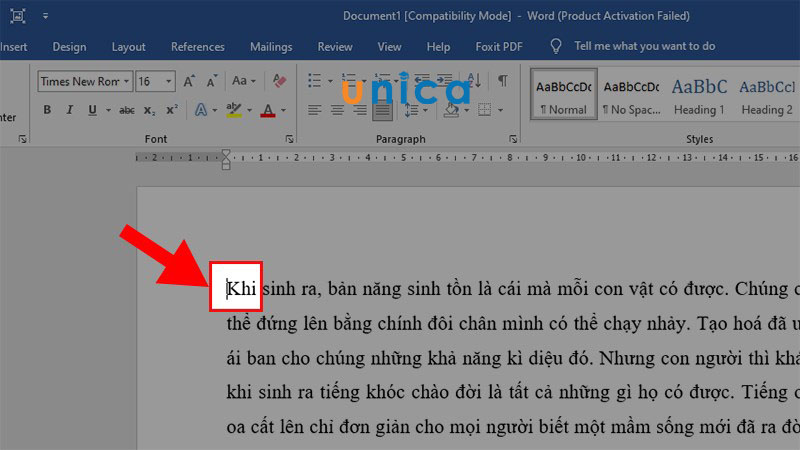
Task: Click the first line indent ruler marker
Action: pyautogui.click(x=226, y=153)
